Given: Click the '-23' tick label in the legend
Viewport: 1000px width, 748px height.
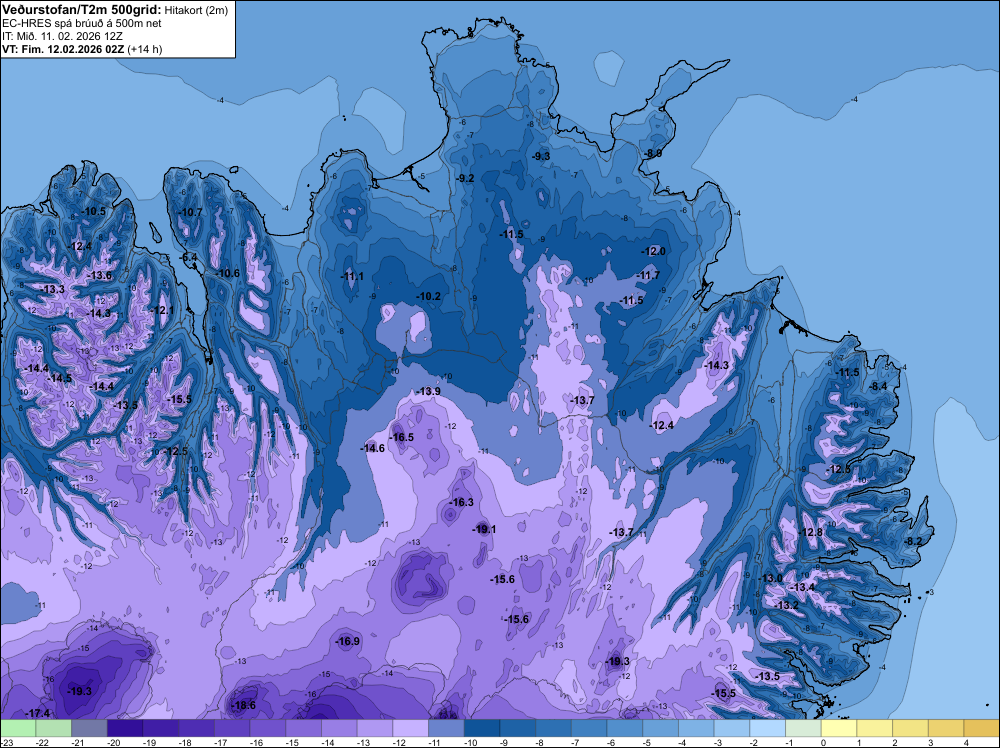Looking at the screenshot, I should pyautogui.click(x=8, y=742).
